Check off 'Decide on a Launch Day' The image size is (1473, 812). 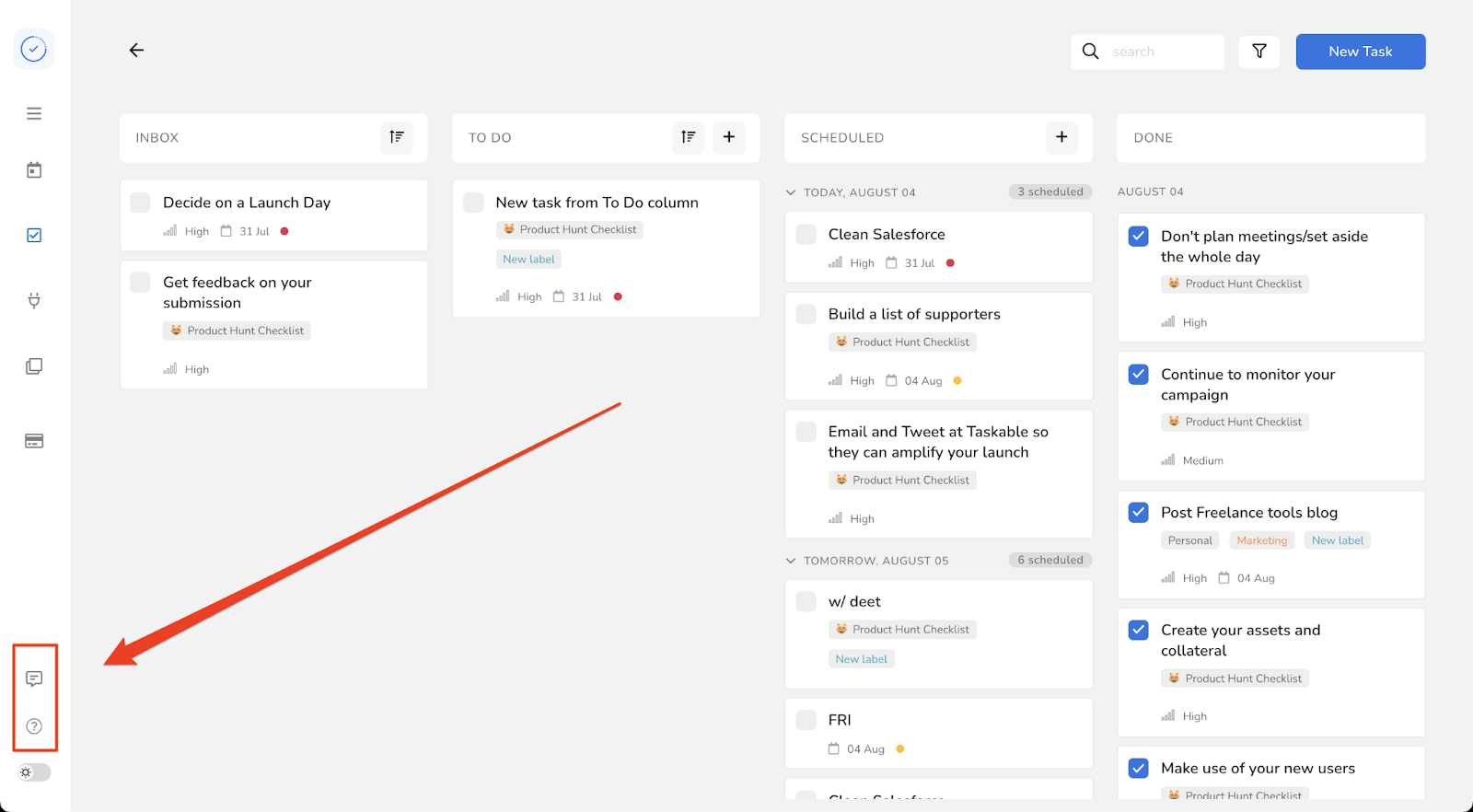pyautogui.click(x=140, y=203)
